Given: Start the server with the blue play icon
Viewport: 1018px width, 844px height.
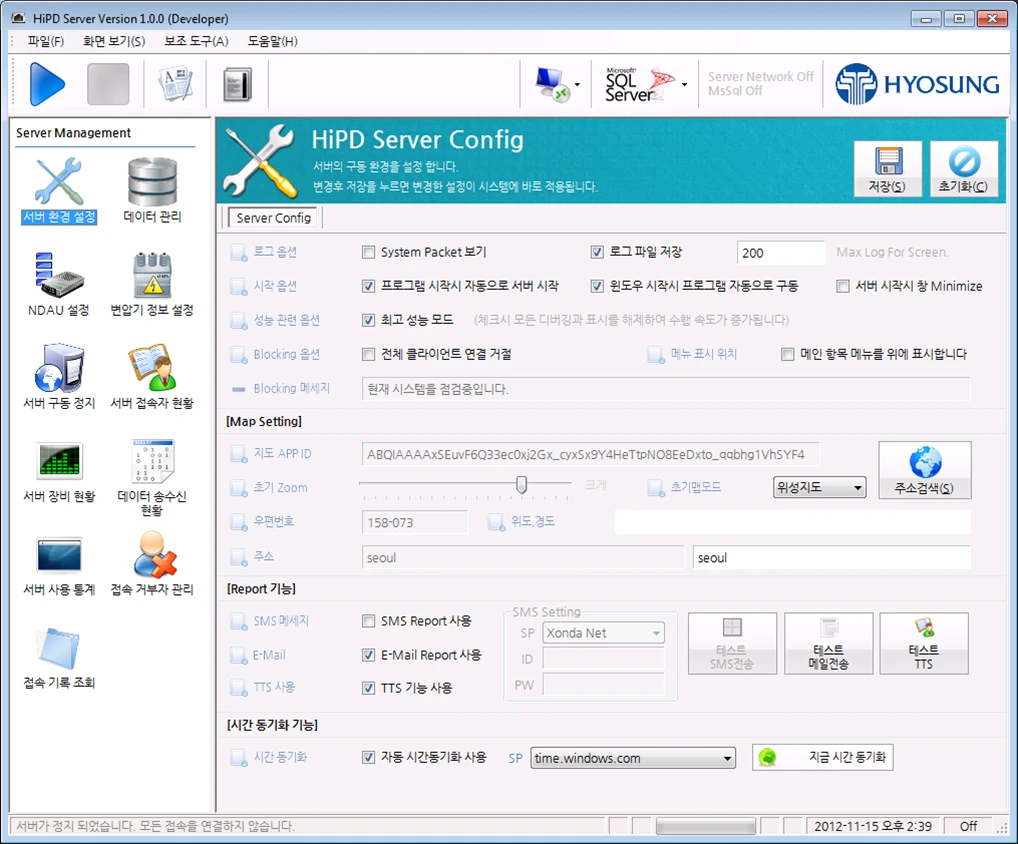Looking at the screenshot, I should [x=47, y=84].
